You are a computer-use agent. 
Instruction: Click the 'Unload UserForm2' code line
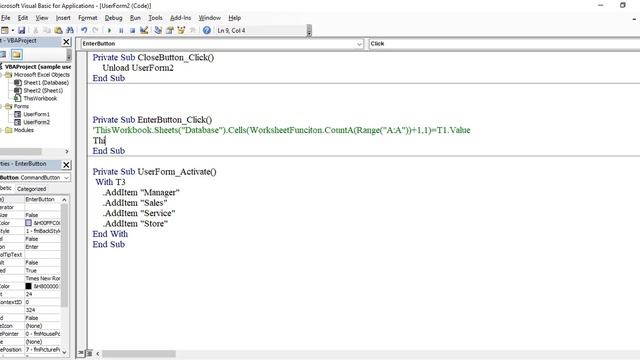pos(138,68)
